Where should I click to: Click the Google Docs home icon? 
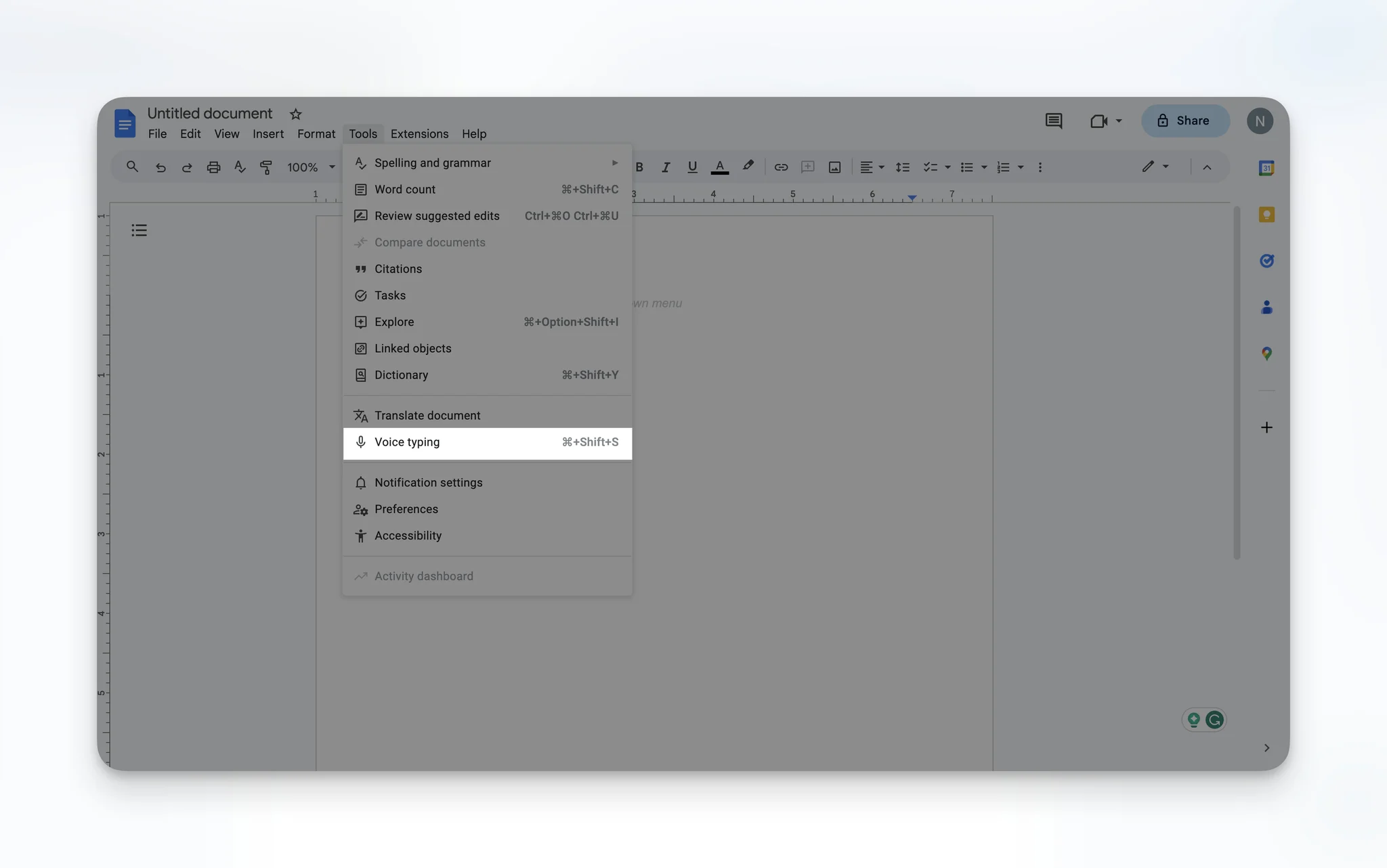pyautogui.click(x=125, y=123)
